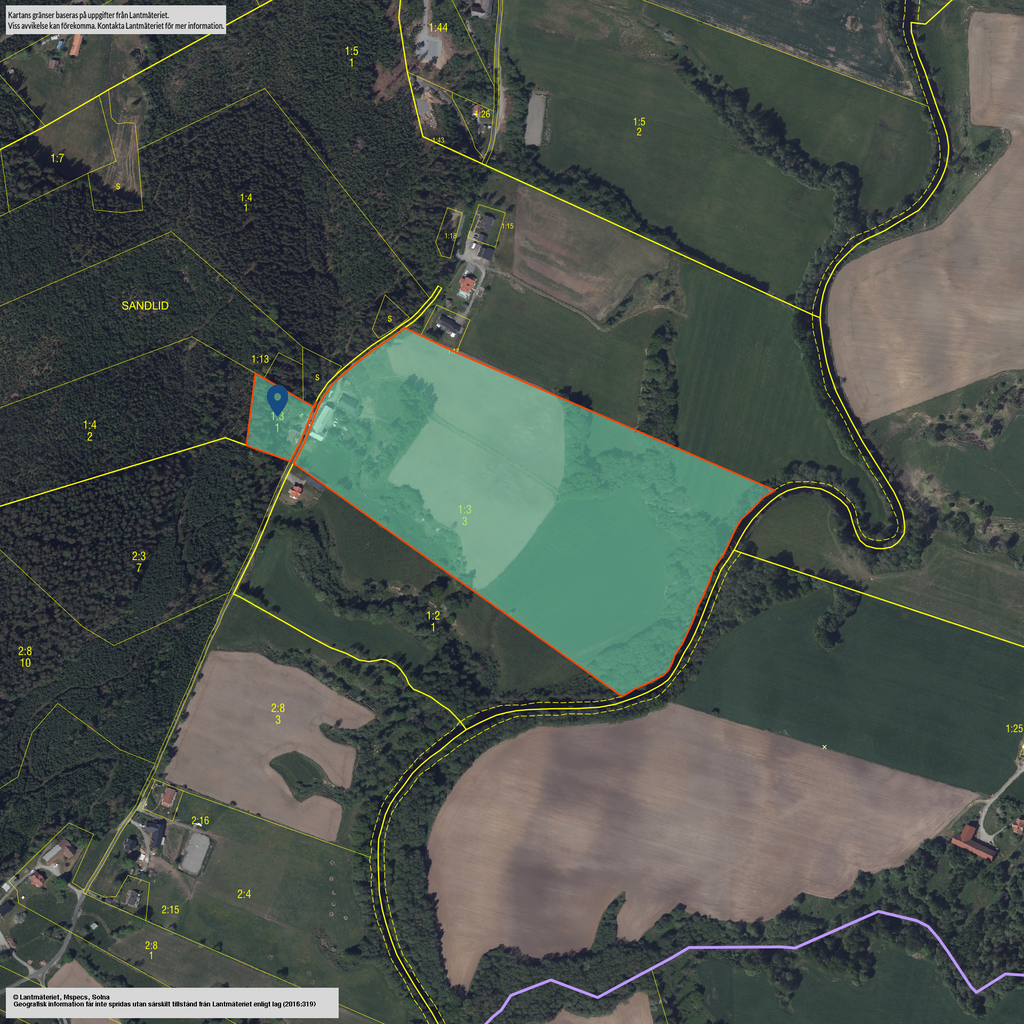Click the 2:15 parcel label
The image size is (1024, 1024).
pyautogui.click(x=170, y=910)
